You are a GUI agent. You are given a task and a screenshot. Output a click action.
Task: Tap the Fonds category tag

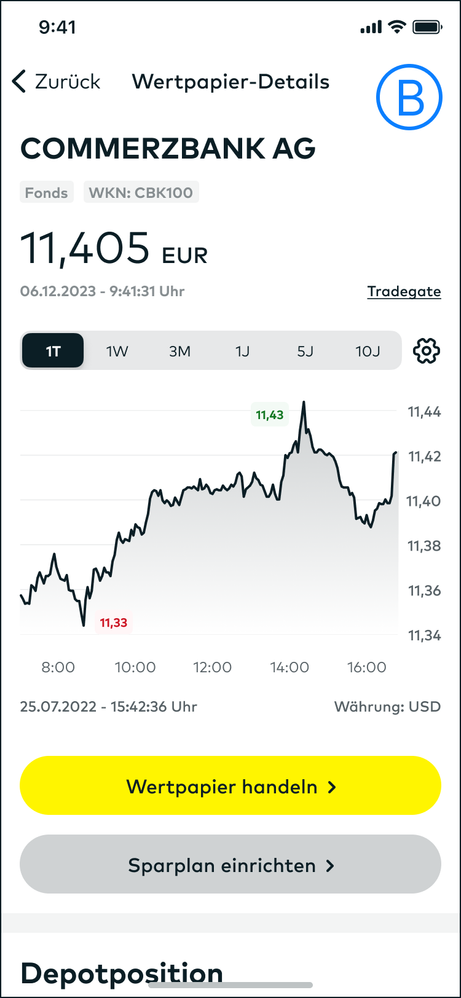coord(46,192)
